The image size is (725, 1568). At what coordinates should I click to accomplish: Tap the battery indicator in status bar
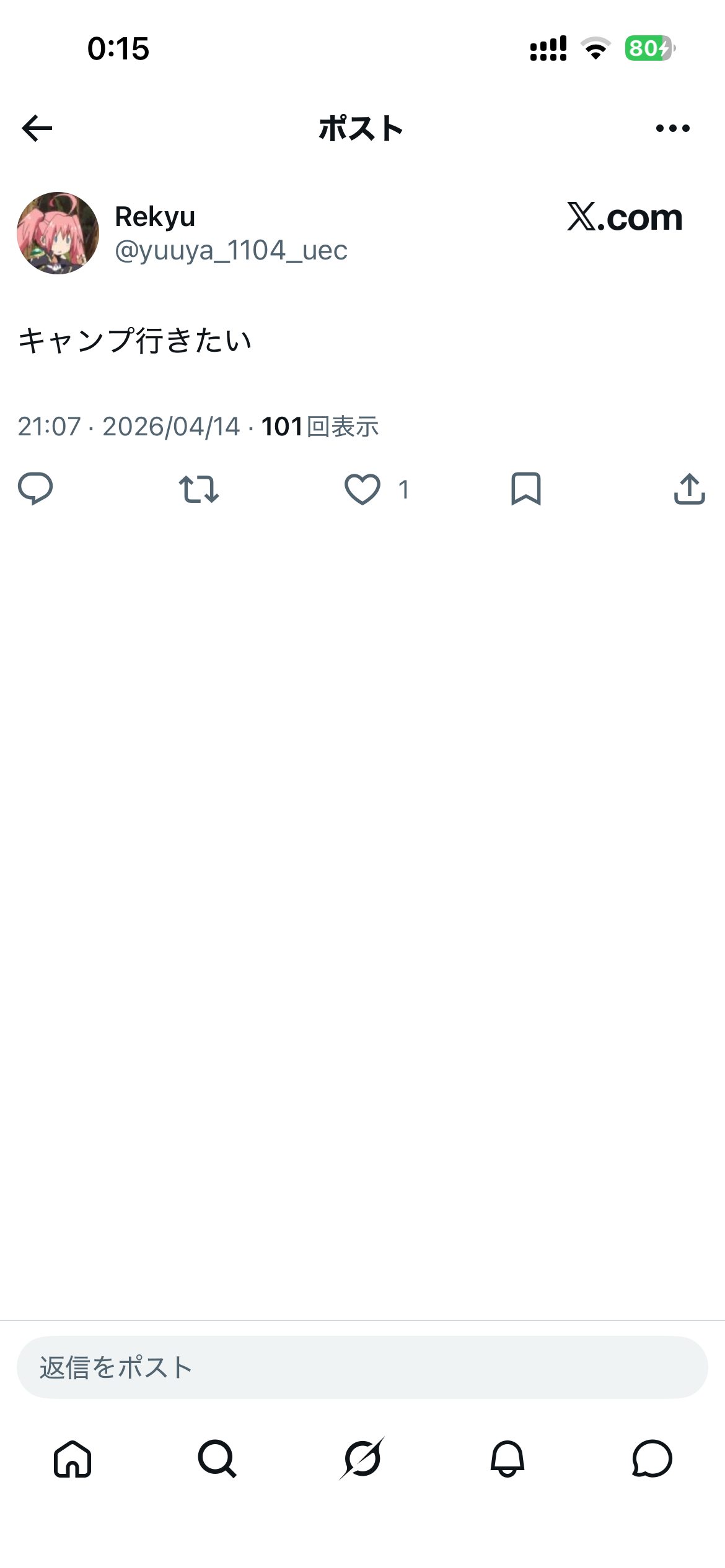[x=650, y=48]
